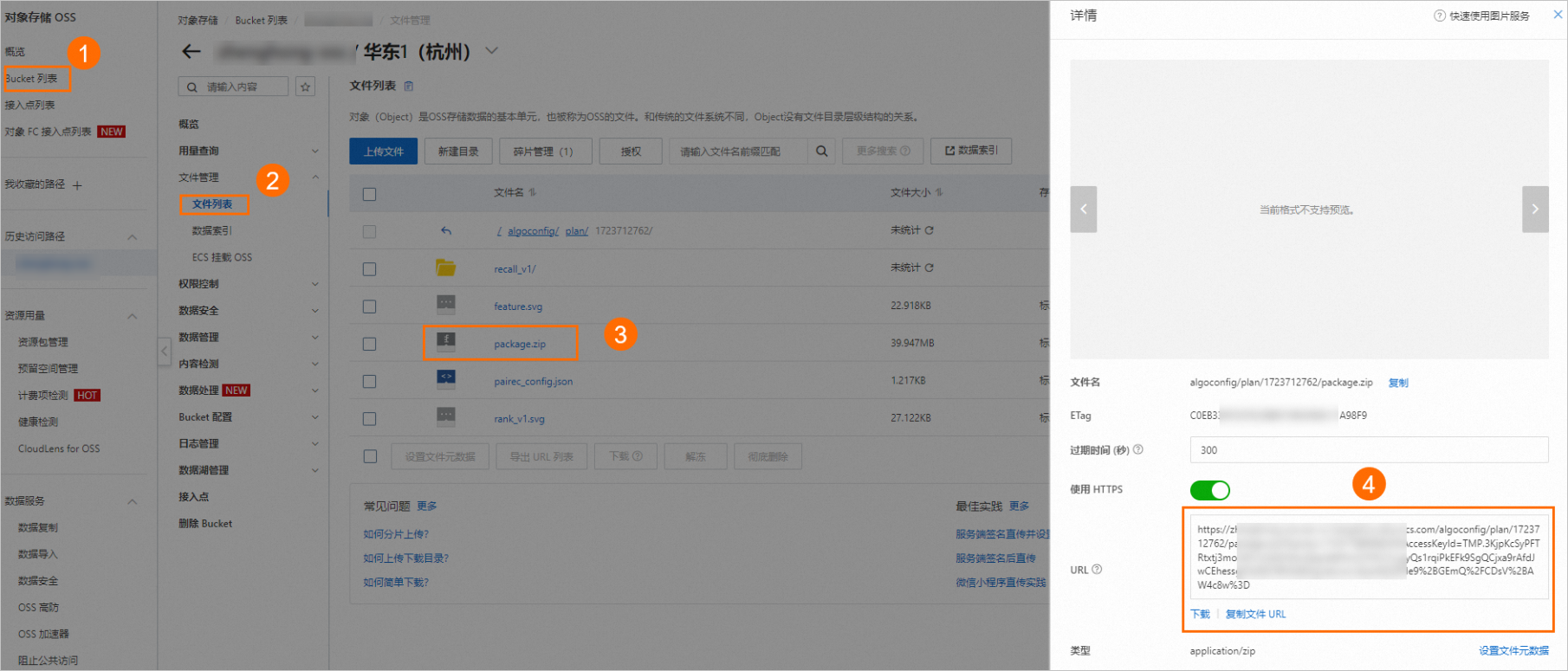
Task: Open ECS 挂载 OSS item
Action: pos(222,258)
